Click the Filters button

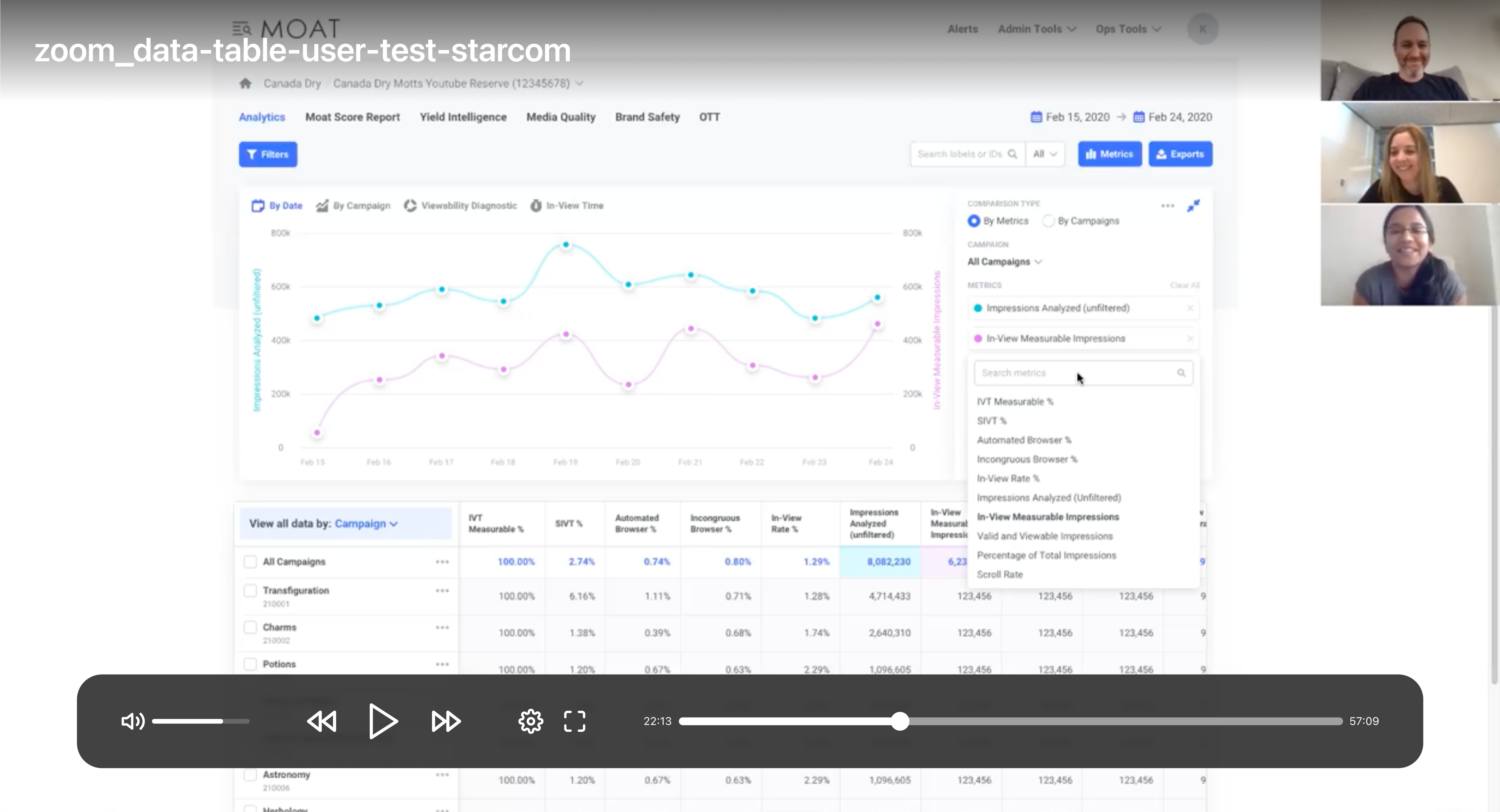point(268,154)
